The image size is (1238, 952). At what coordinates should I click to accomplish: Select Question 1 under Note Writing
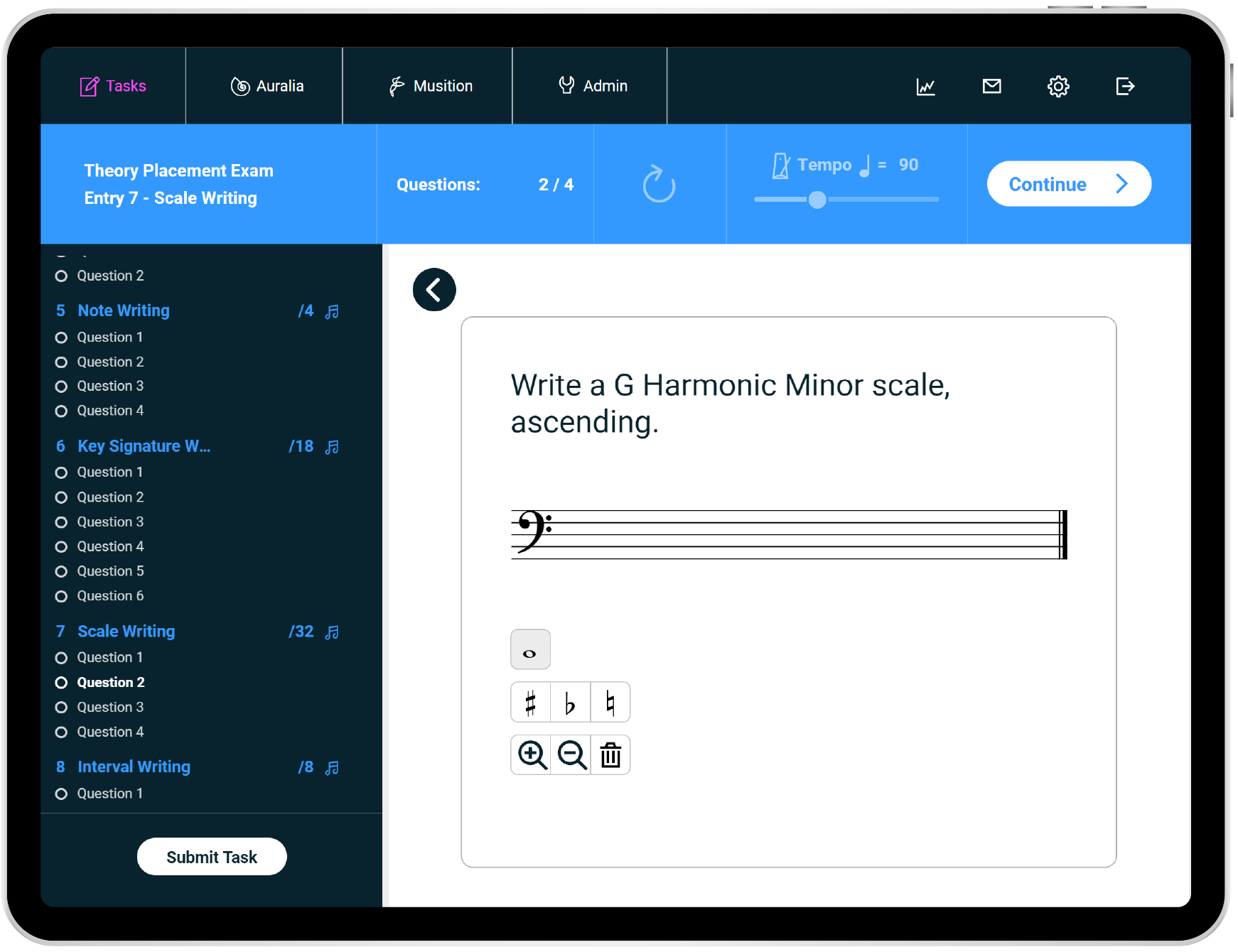point(110,337)
